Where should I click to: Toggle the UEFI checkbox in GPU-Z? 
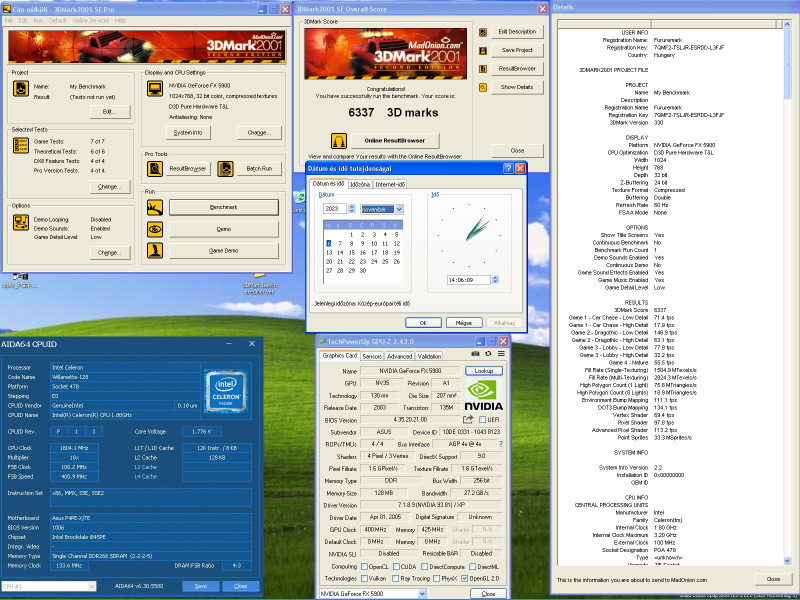[483, 420]
